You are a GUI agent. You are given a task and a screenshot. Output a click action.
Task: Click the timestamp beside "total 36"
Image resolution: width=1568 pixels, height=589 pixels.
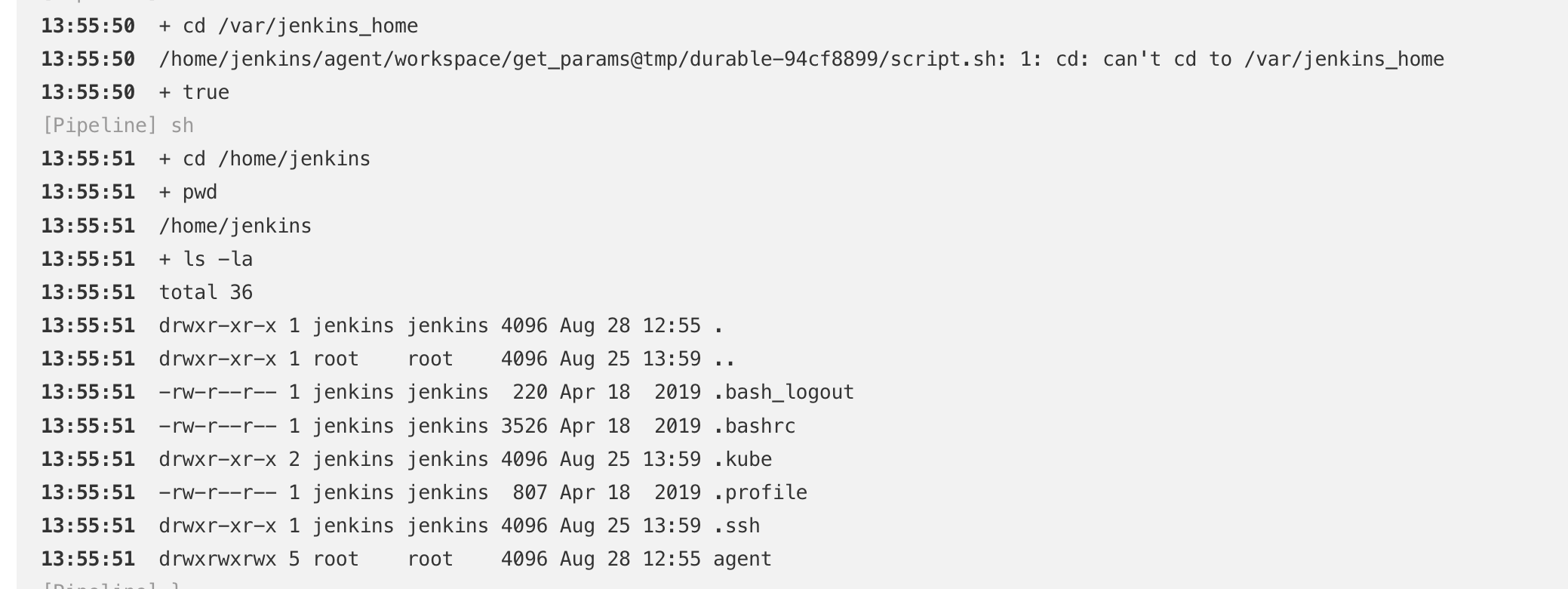click(88, 292)
